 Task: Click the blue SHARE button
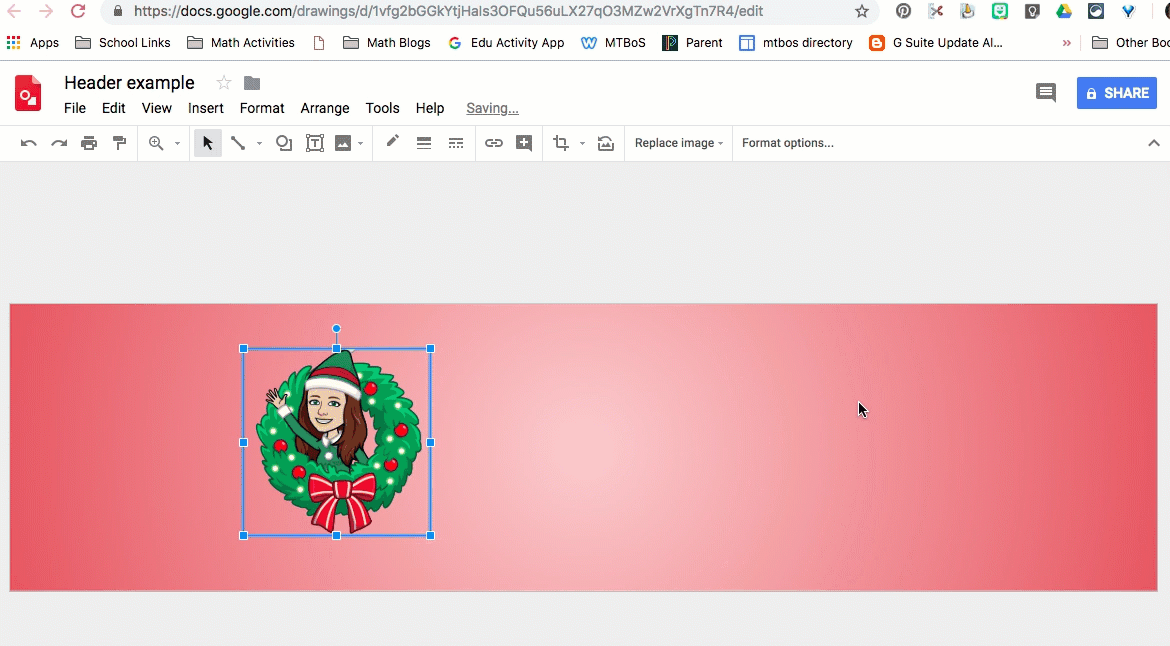click(x=1116, y=93)
